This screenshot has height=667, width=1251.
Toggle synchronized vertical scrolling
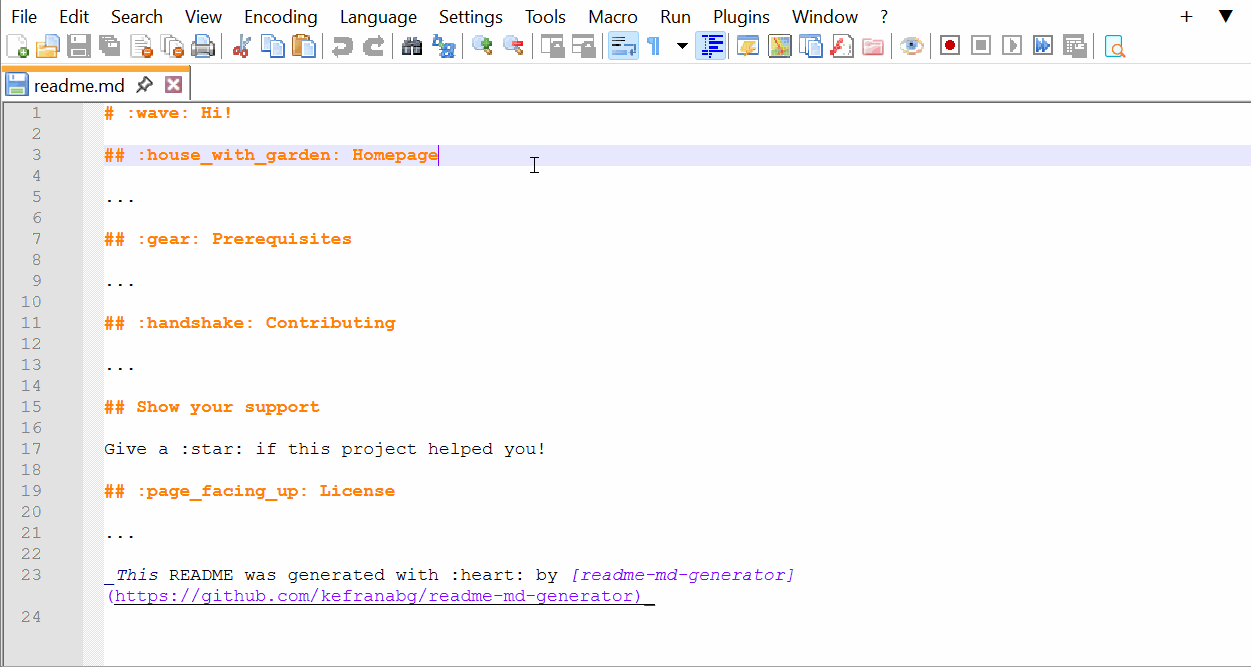click(552, 45)
